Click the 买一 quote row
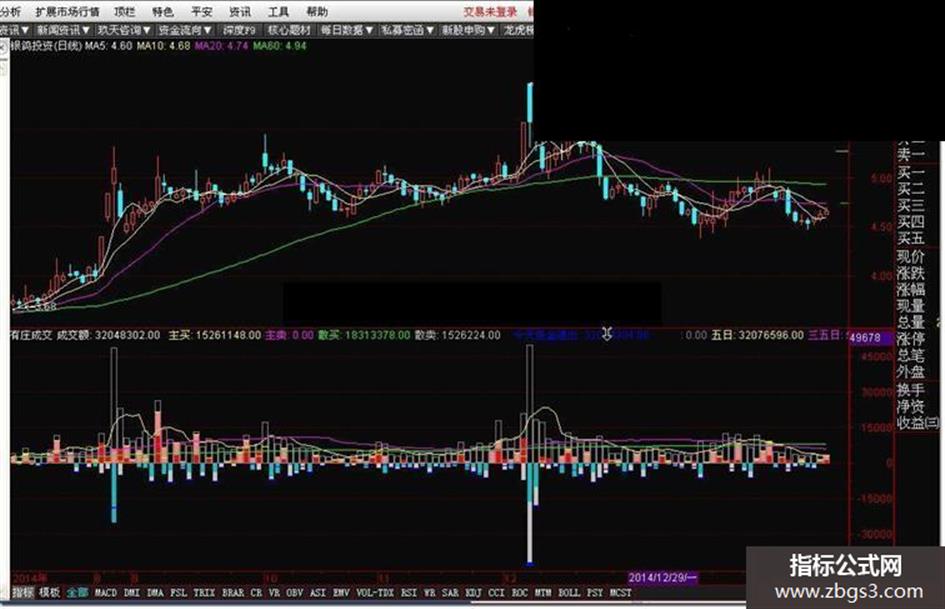945x609 pixels. [911, 173]
